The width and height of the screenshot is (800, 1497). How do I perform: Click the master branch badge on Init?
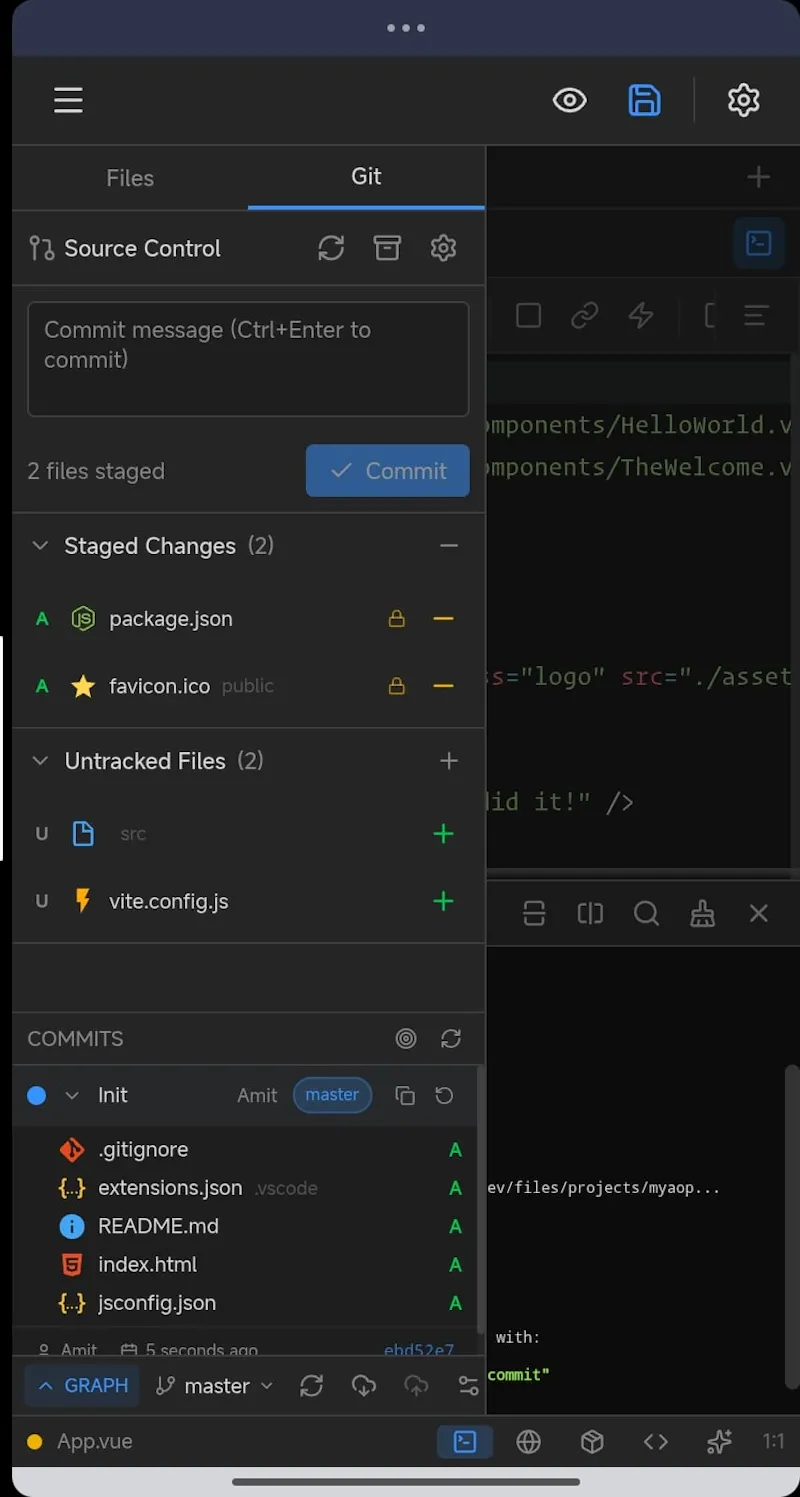[332, 1095]
